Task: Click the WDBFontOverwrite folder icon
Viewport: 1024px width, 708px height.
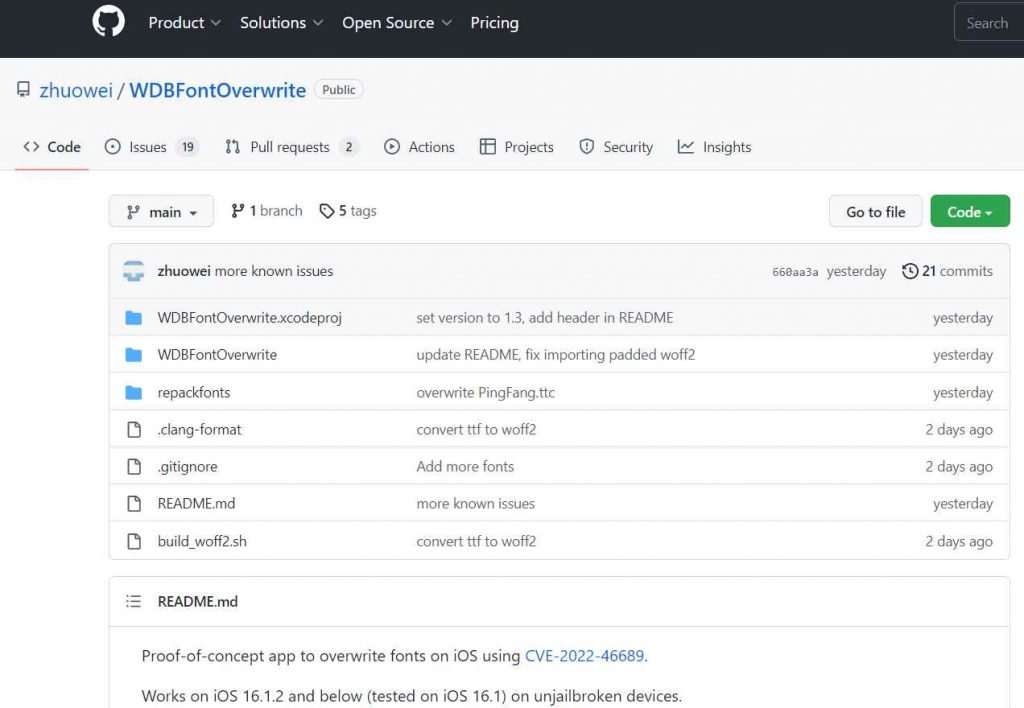Action: click(x=134, y=355)
